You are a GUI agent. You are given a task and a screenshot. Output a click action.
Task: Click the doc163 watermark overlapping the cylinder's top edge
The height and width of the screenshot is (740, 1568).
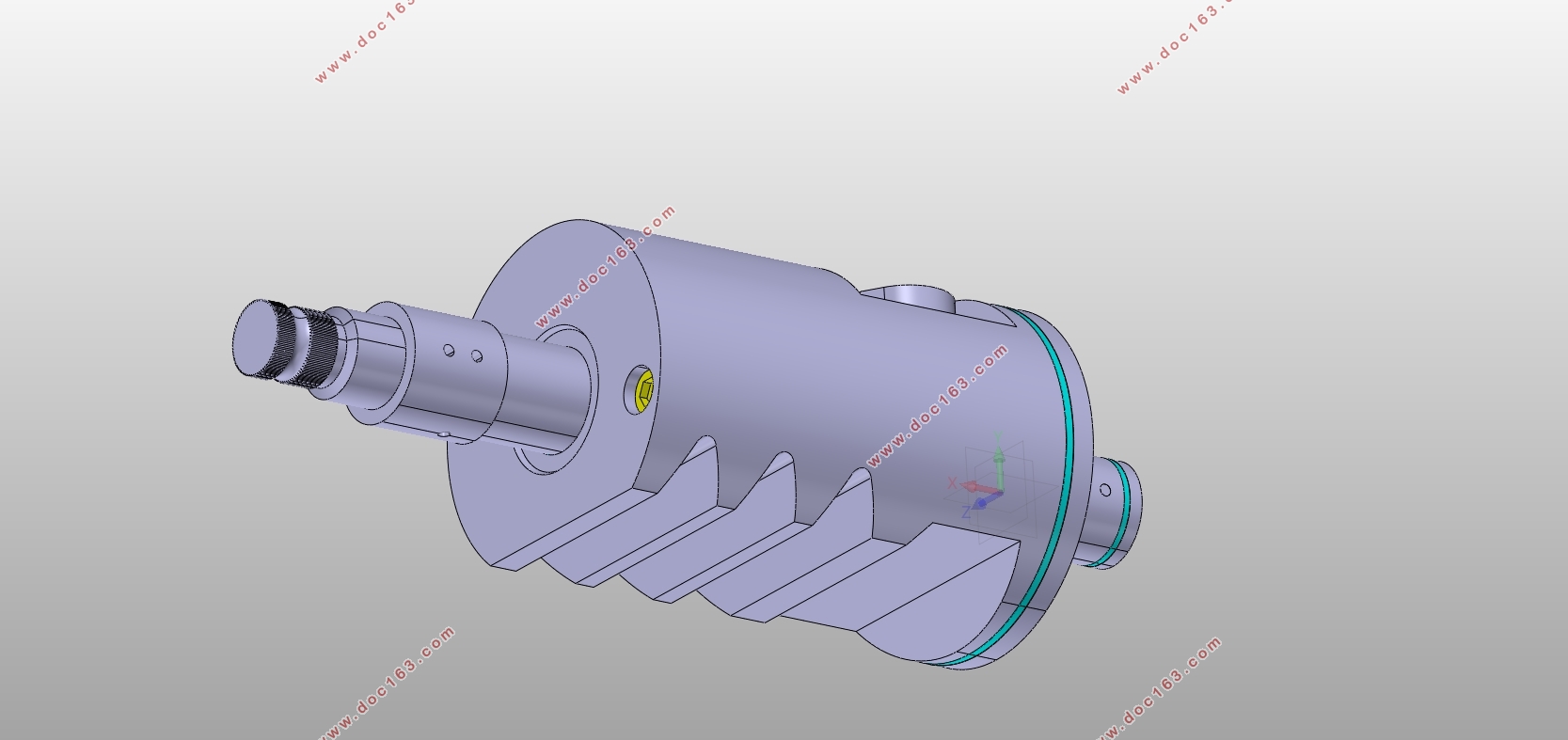pos(607,266)
